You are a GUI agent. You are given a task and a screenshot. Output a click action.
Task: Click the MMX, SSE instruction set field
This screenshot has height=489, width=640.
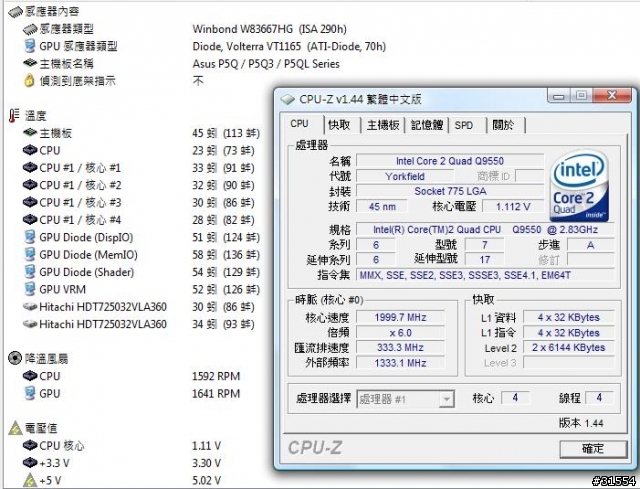[x=485, y=275]
